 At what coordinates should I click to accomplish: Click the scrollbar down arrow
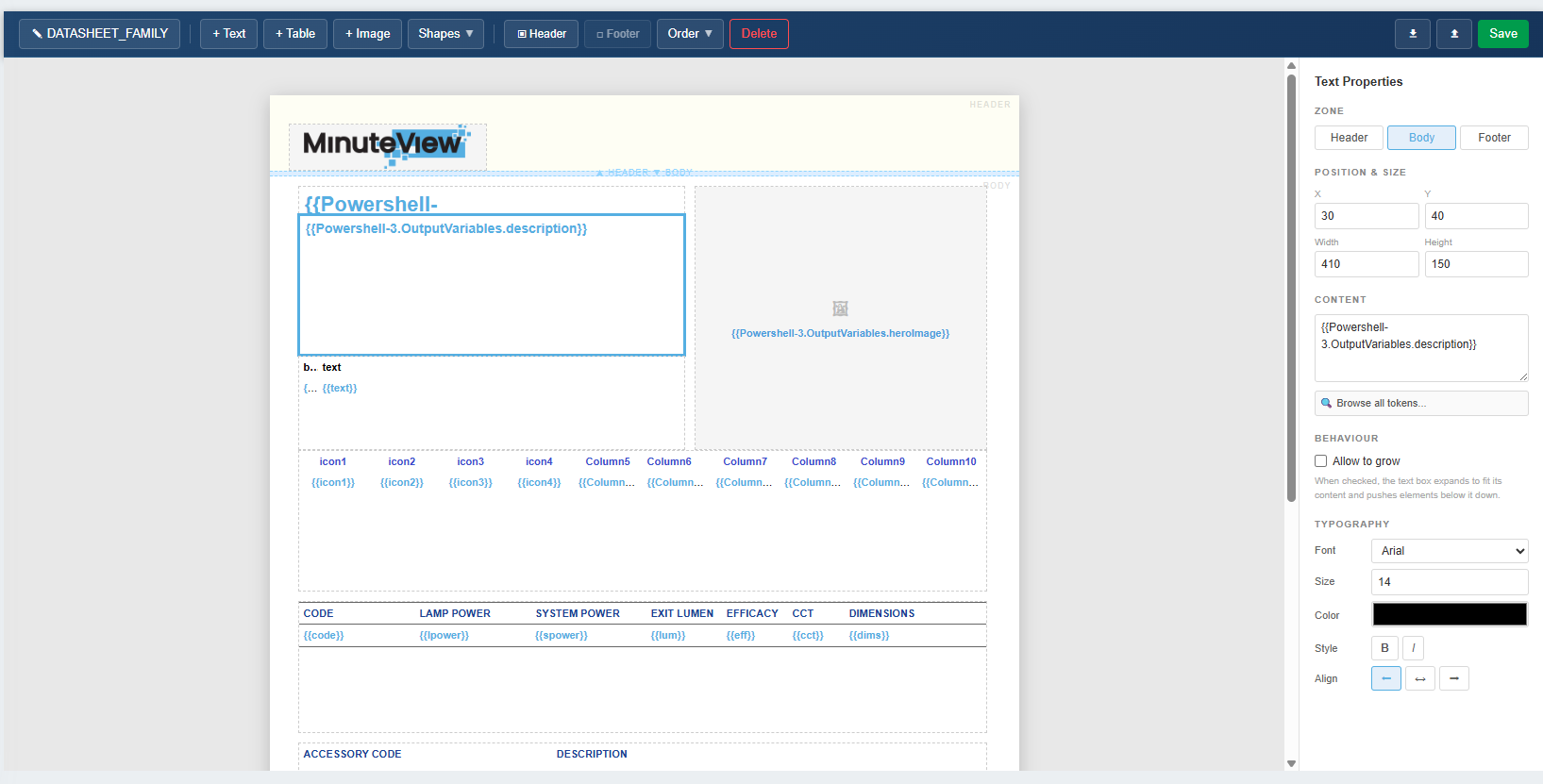(1291, 764)
